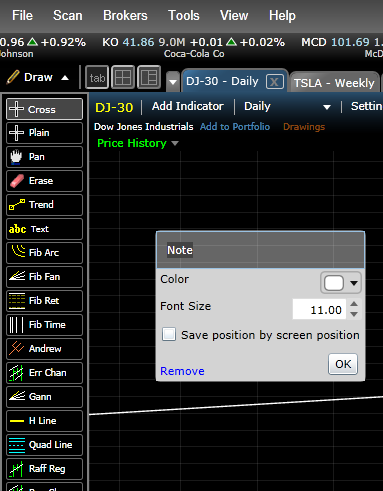The image size is (383, 491).
Task: Enable Save position by screen position
Action: coord(169,334)
